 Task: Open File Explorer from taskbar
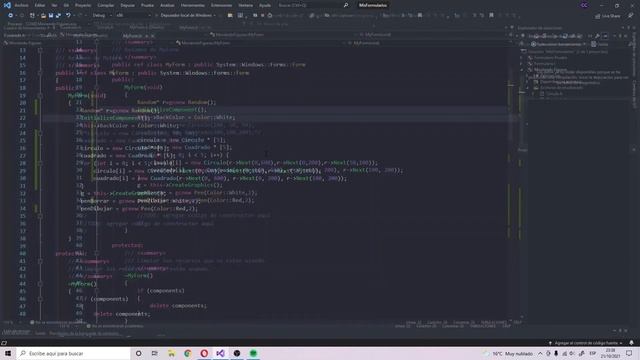click(x=171, y=353)
